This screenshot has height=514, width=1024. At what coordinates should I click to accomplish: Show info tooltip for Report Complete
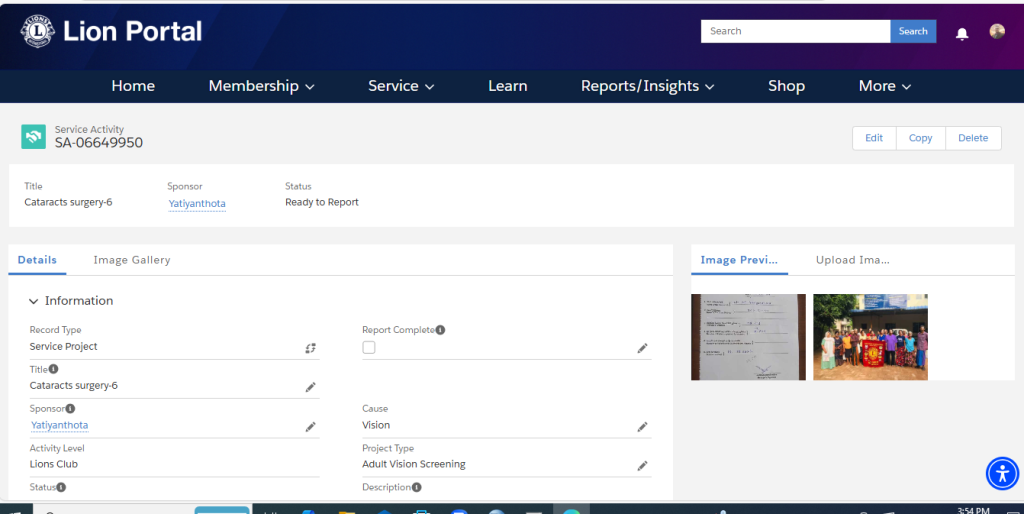(440, 330)
